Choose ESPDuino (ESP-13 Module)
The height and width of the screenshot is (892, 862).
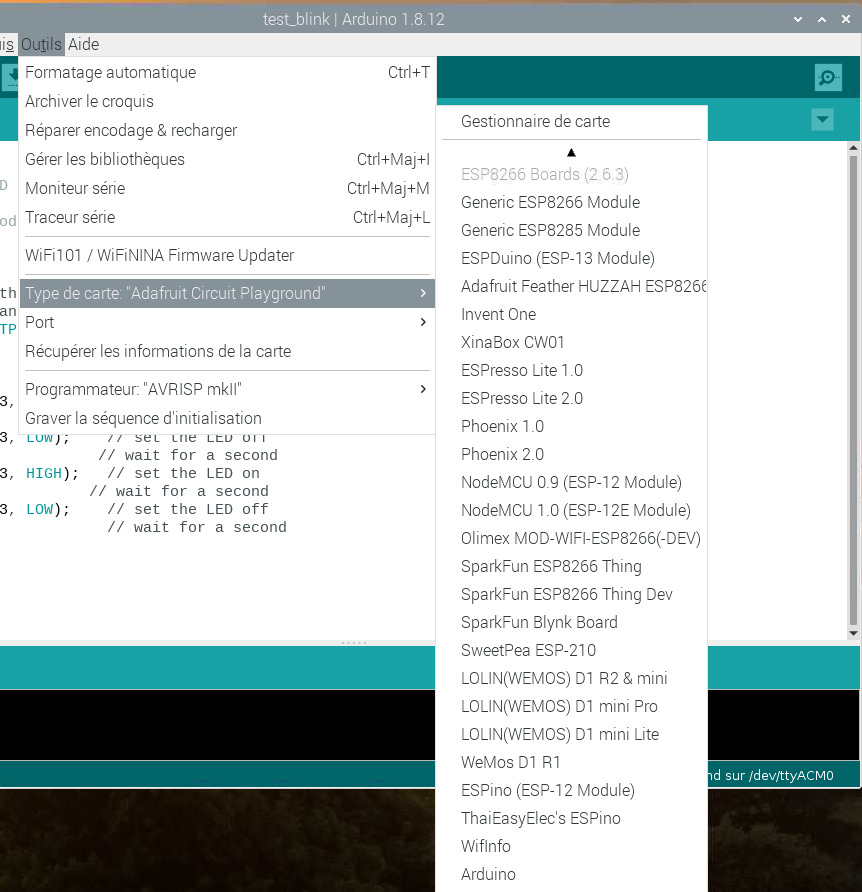571,258
